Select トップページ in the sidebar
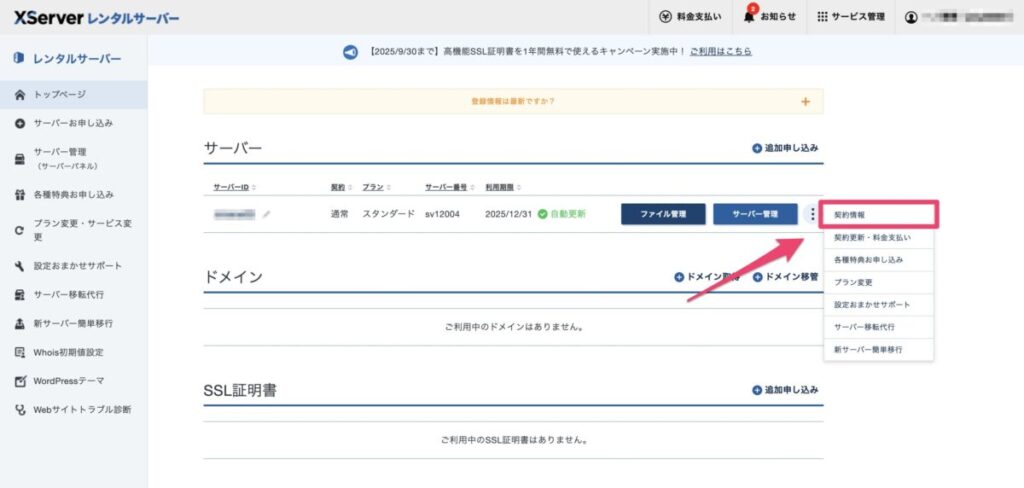 click(74, 95)
